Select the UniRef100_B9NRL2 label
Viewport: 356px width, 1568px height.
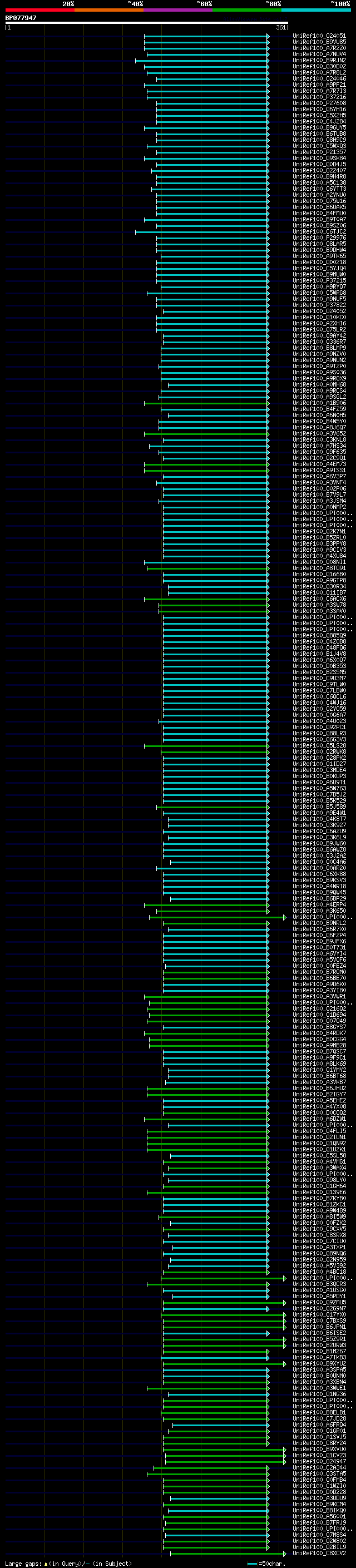click(319, 923)
